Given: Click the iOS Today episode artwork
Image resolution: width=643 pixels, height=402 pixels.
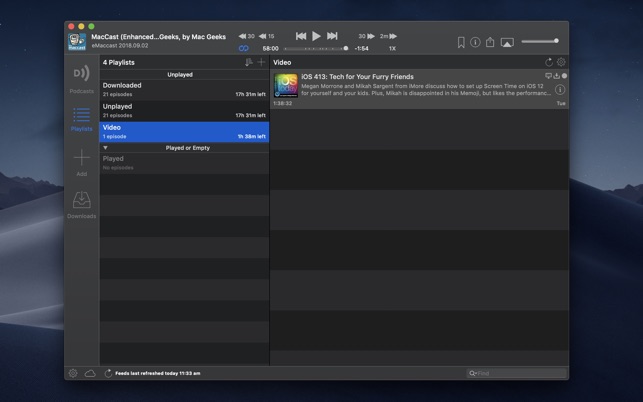Looking at the screenshot, I should (x=286, y=85).
